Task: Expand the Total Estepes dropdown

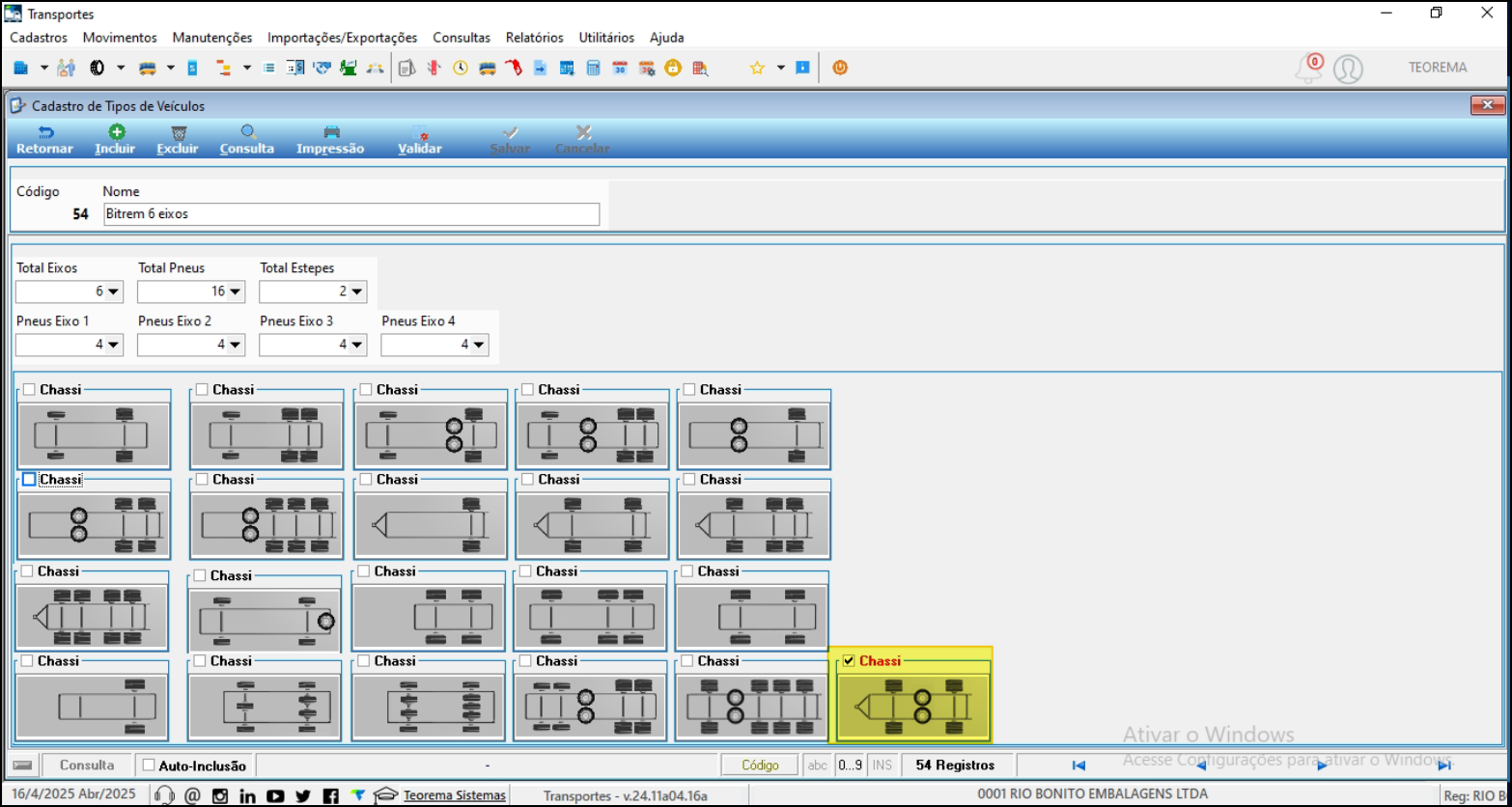Action: coord(356,292)
